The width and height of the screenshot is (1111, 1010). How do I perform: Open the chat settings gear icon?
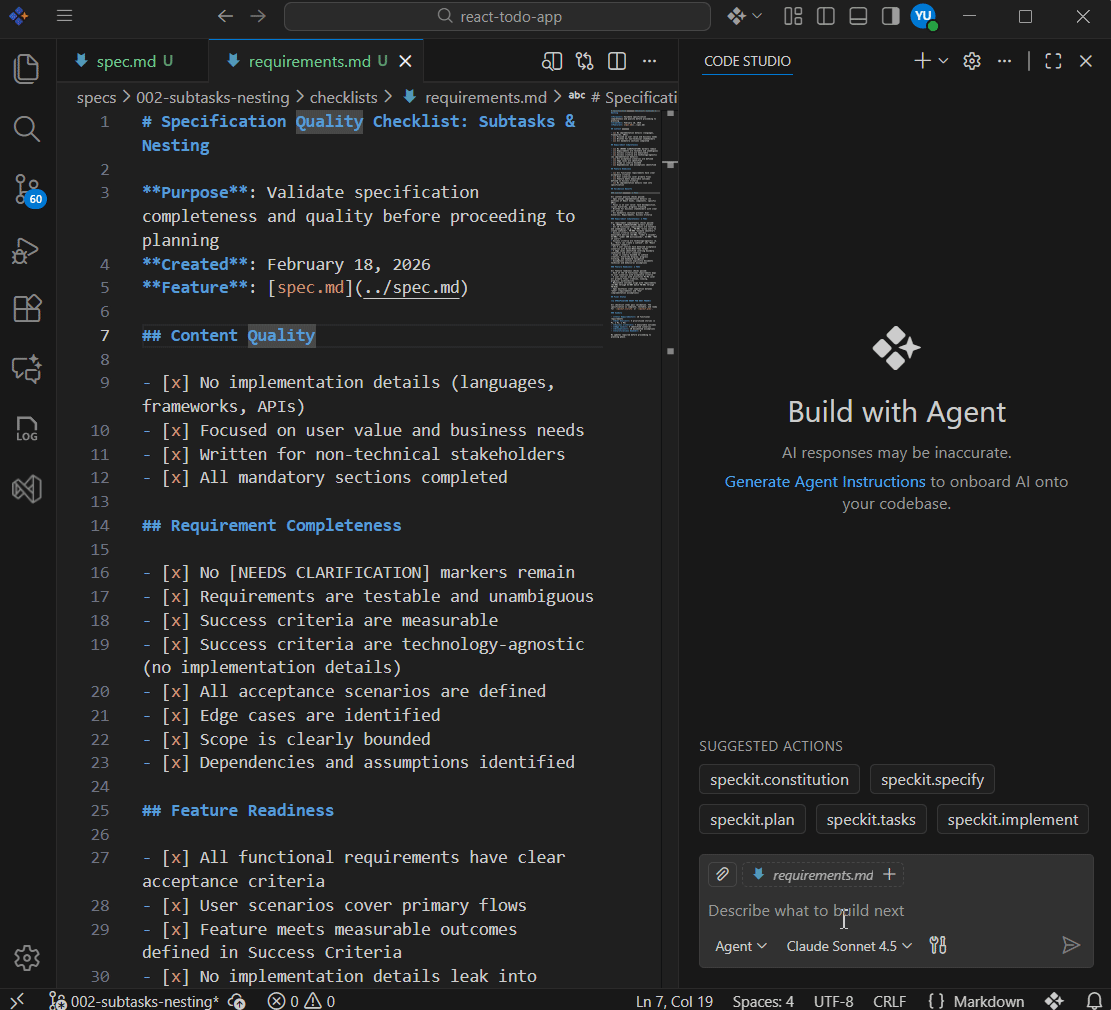point(971,61)
